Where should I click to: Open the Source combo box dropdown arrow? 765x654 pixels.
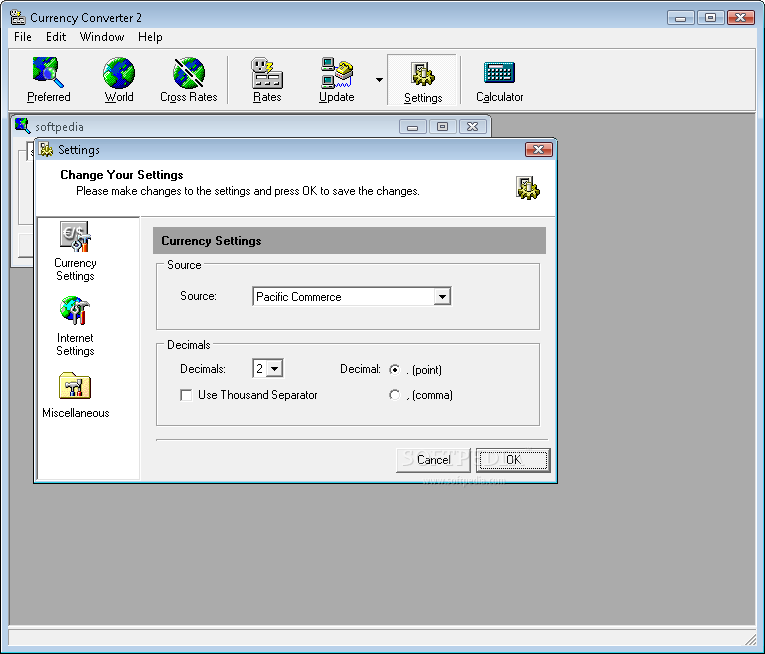[x=442, y=296]
